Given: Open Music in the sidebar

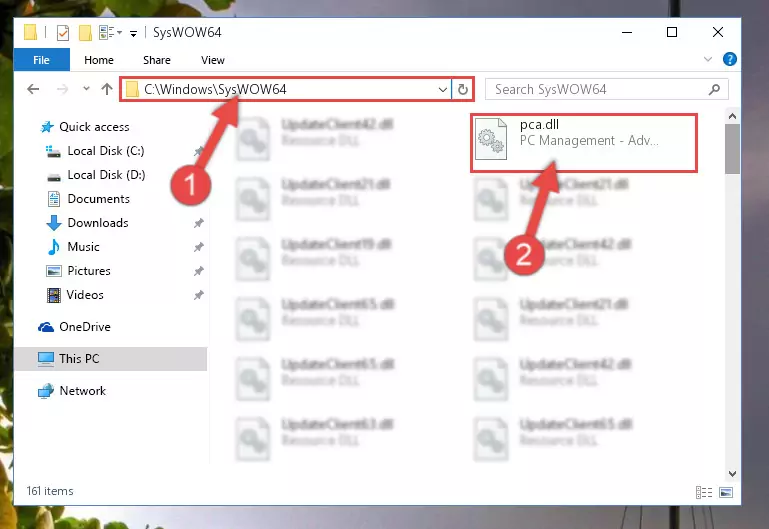Looking at the screenshot, I should [83, 247].
